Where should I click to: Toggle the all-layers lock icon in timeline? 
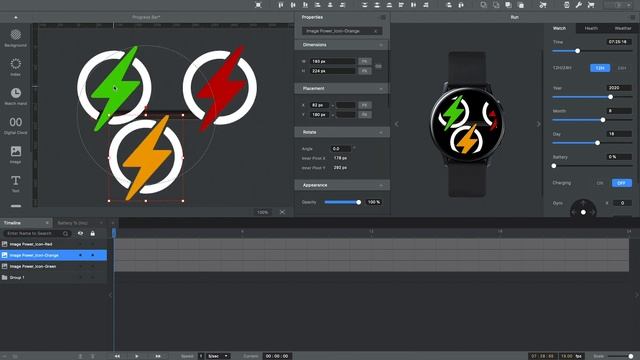pos(93,233)
